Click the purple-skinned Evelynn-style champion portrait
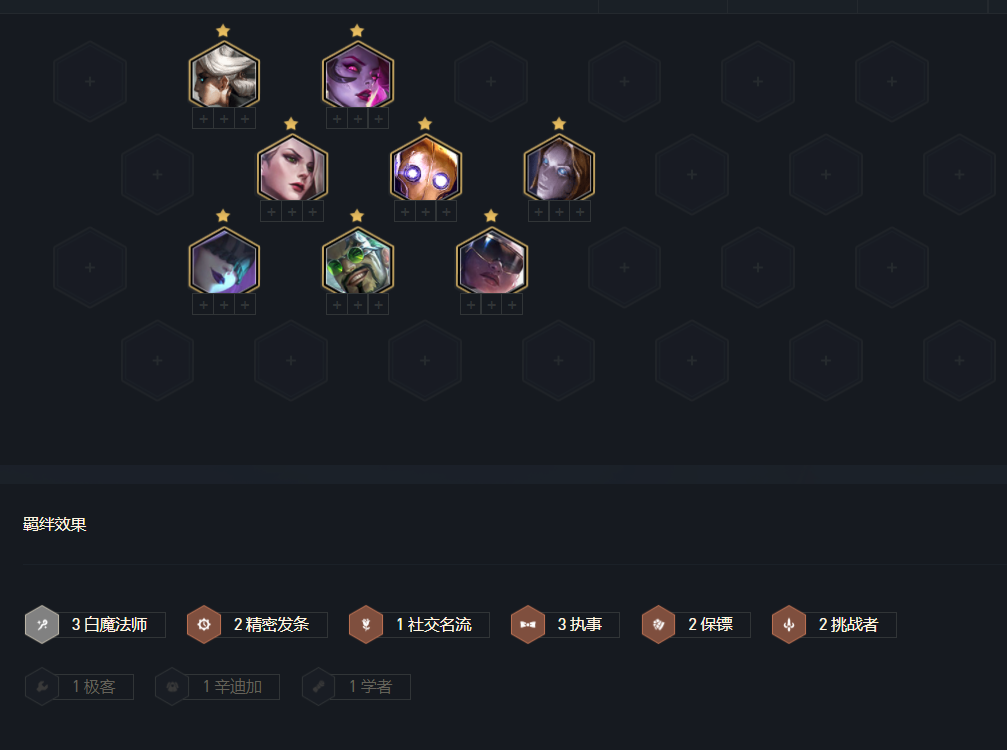The width and height of the screenshot is (1007, 750). [358, 76]
